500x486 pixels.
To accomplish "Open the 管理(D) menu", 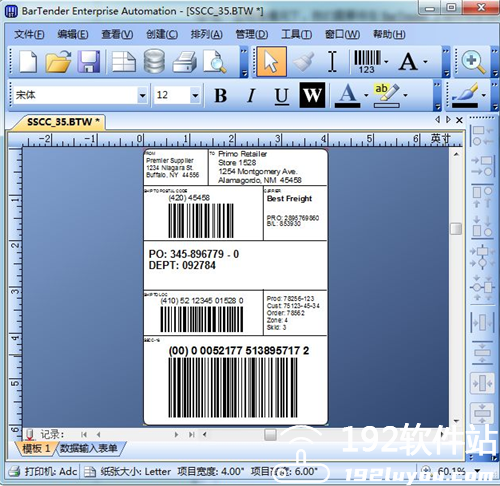I will coord(252,34).
